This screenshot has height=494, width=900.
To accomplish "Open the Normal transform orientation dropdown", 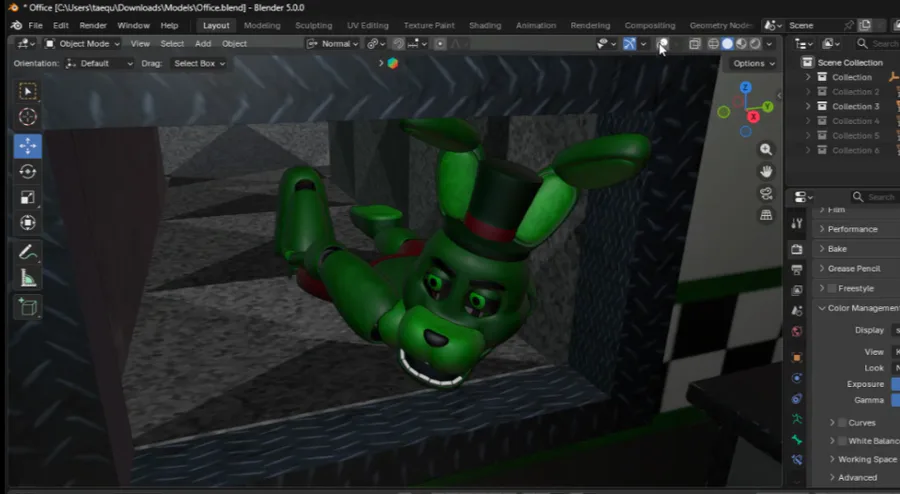I will point(333,44).
